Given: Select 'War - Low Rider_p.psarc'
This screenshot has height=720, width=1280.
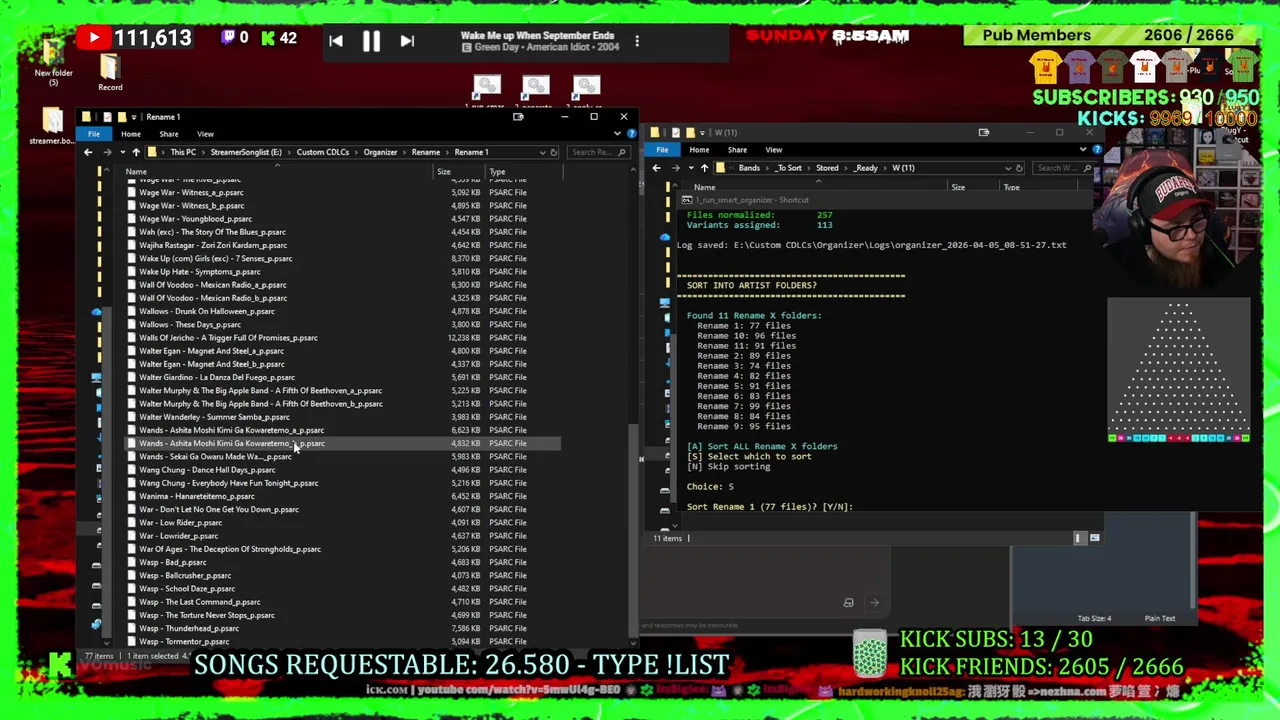Looking at the screenshot, I should [343, 522].
